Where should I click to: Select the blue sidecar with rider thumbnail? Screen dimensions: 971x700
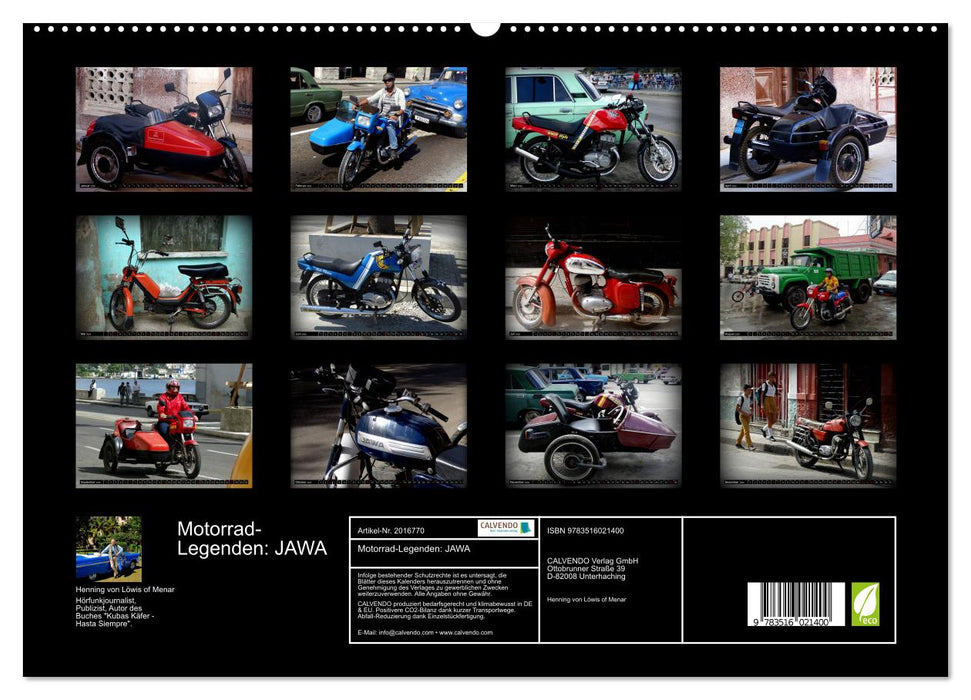(x=375, y=130)
